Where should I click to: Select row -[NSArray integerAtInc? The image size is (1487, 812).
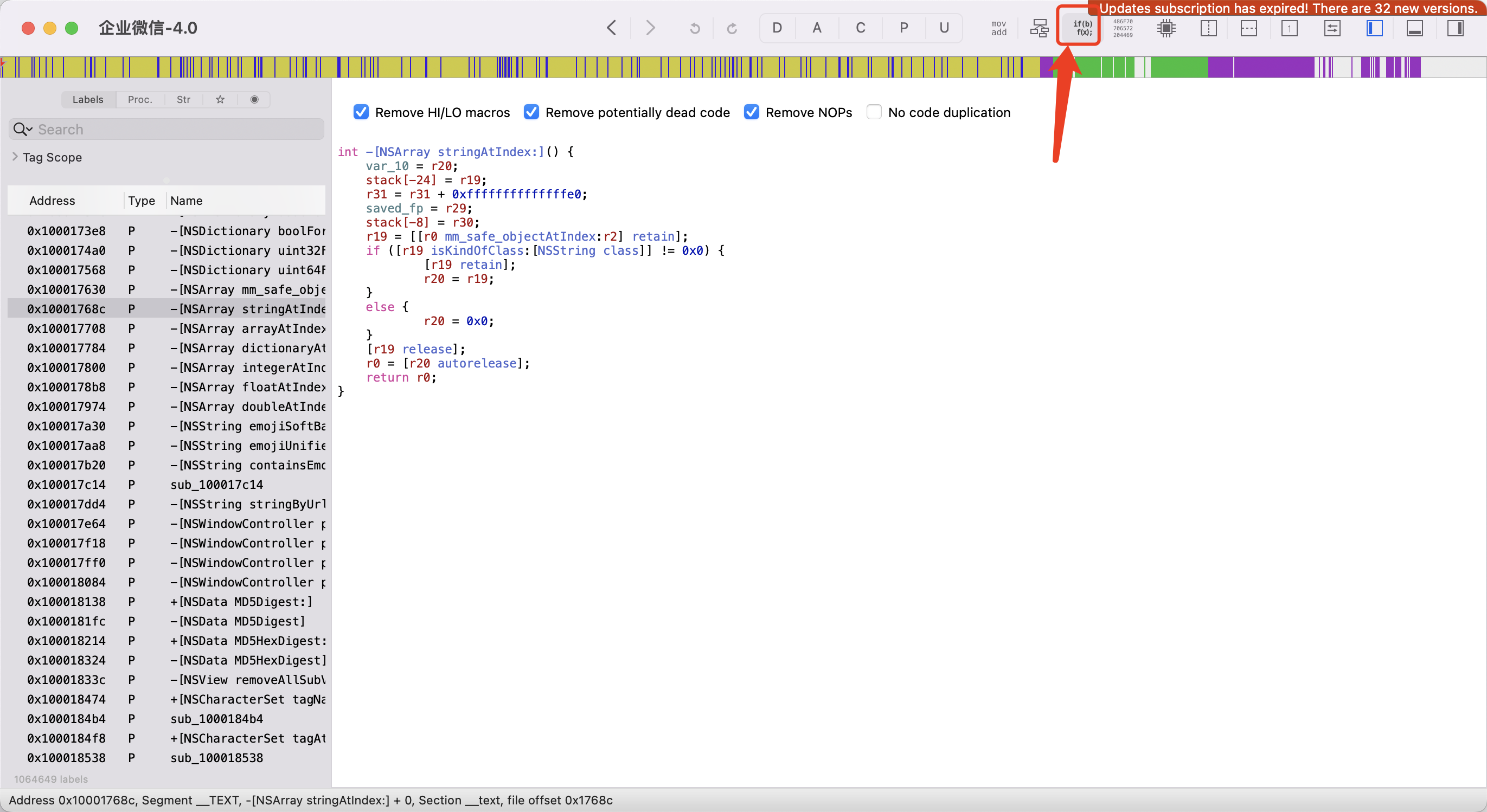166,368
